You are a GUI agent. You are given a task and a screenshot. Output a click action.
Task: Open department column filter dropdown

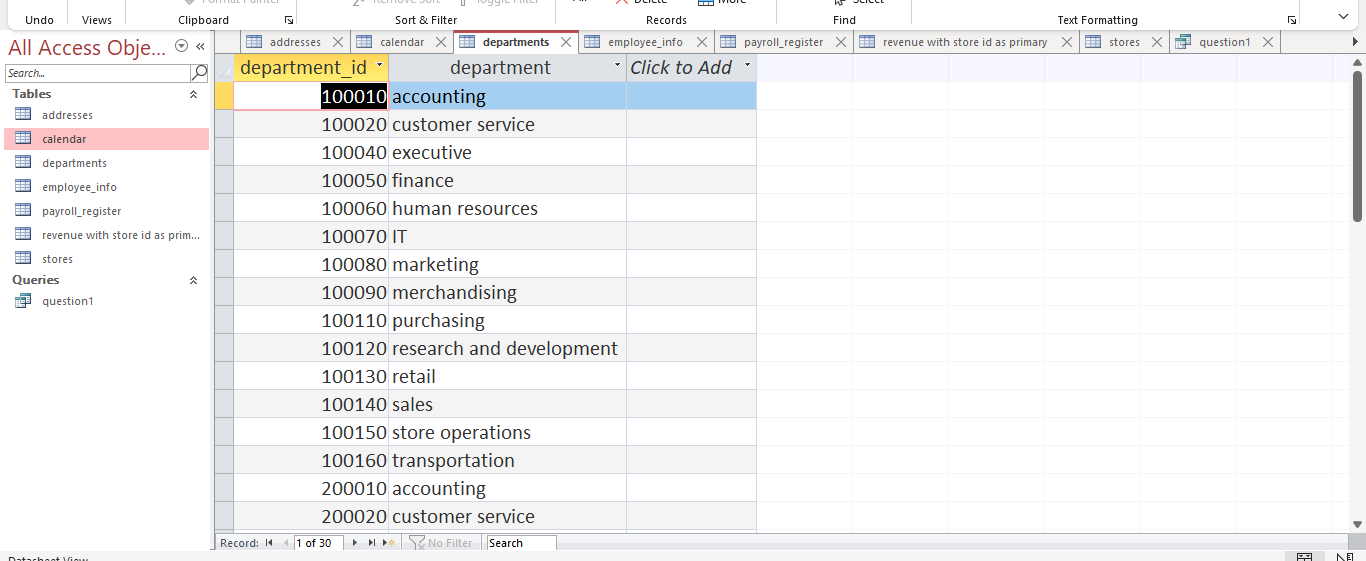tap(617, 66)
